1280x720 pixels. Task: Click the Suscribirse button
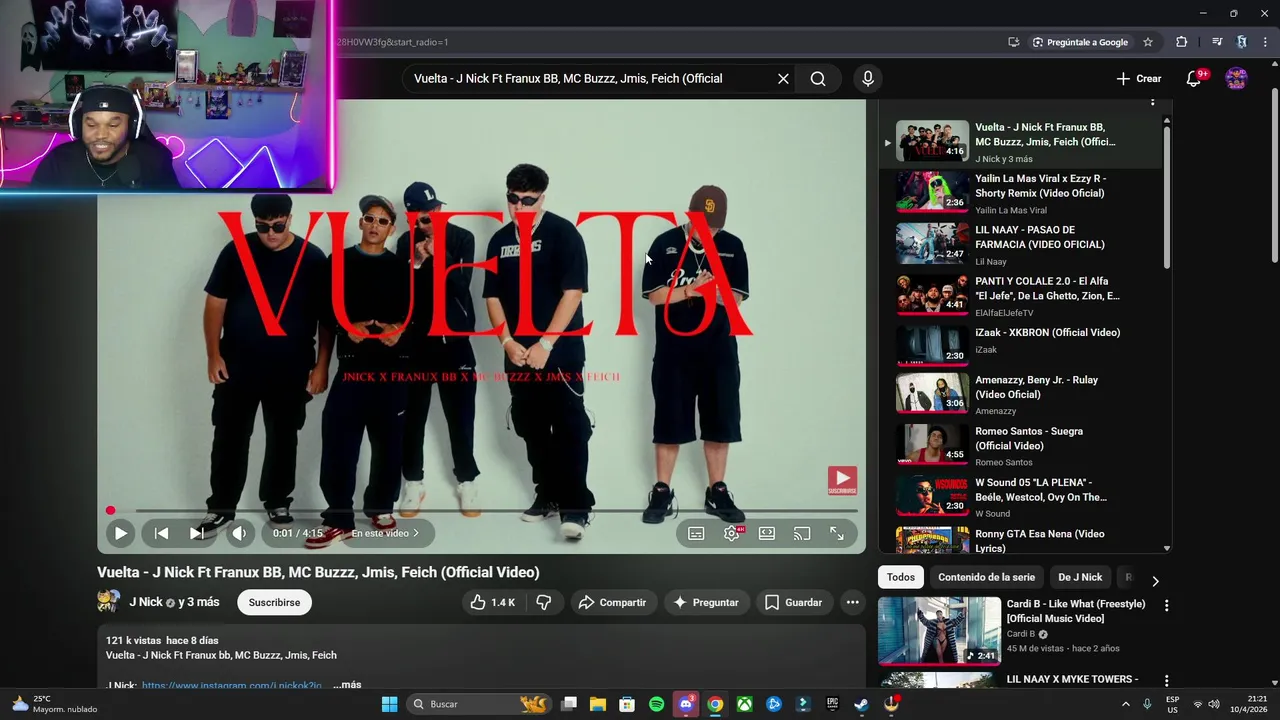(274, 602)
